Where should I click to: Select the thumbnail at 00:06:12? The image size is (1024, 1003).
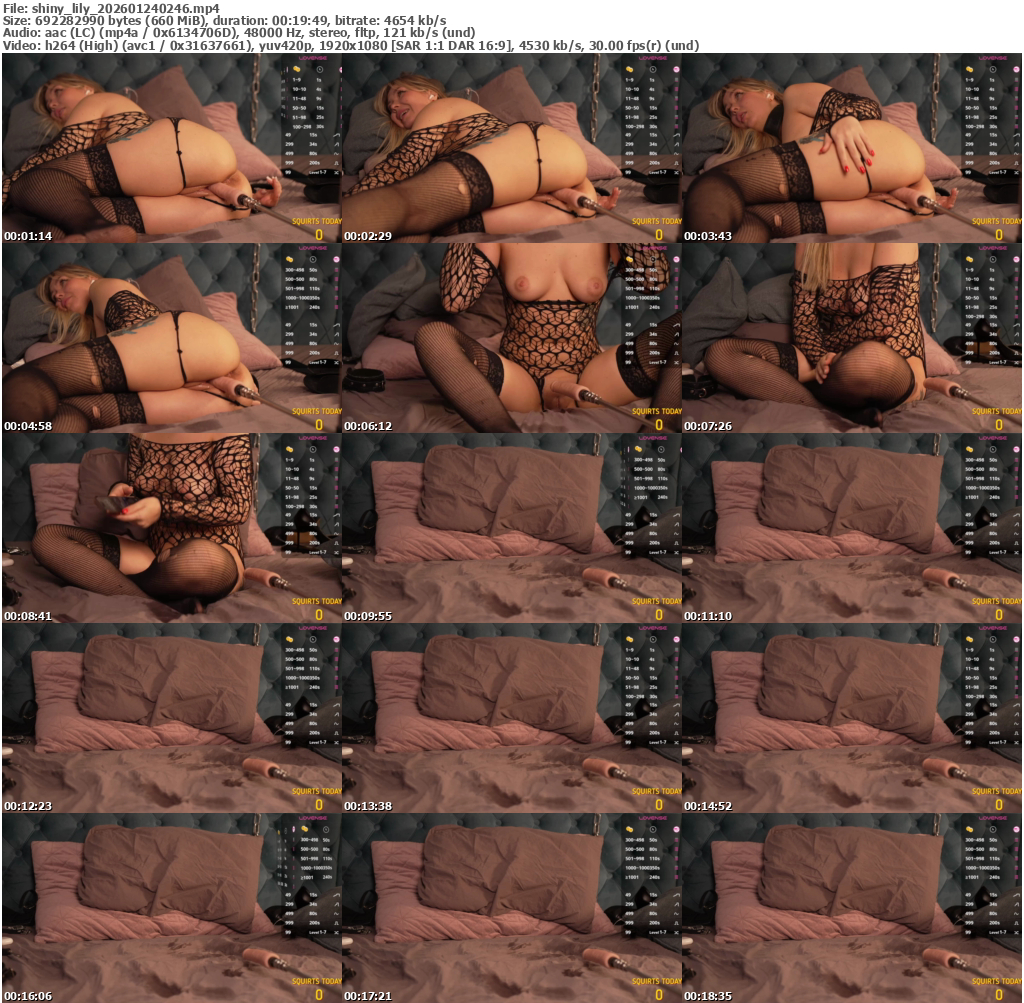(x=512, y=338)
